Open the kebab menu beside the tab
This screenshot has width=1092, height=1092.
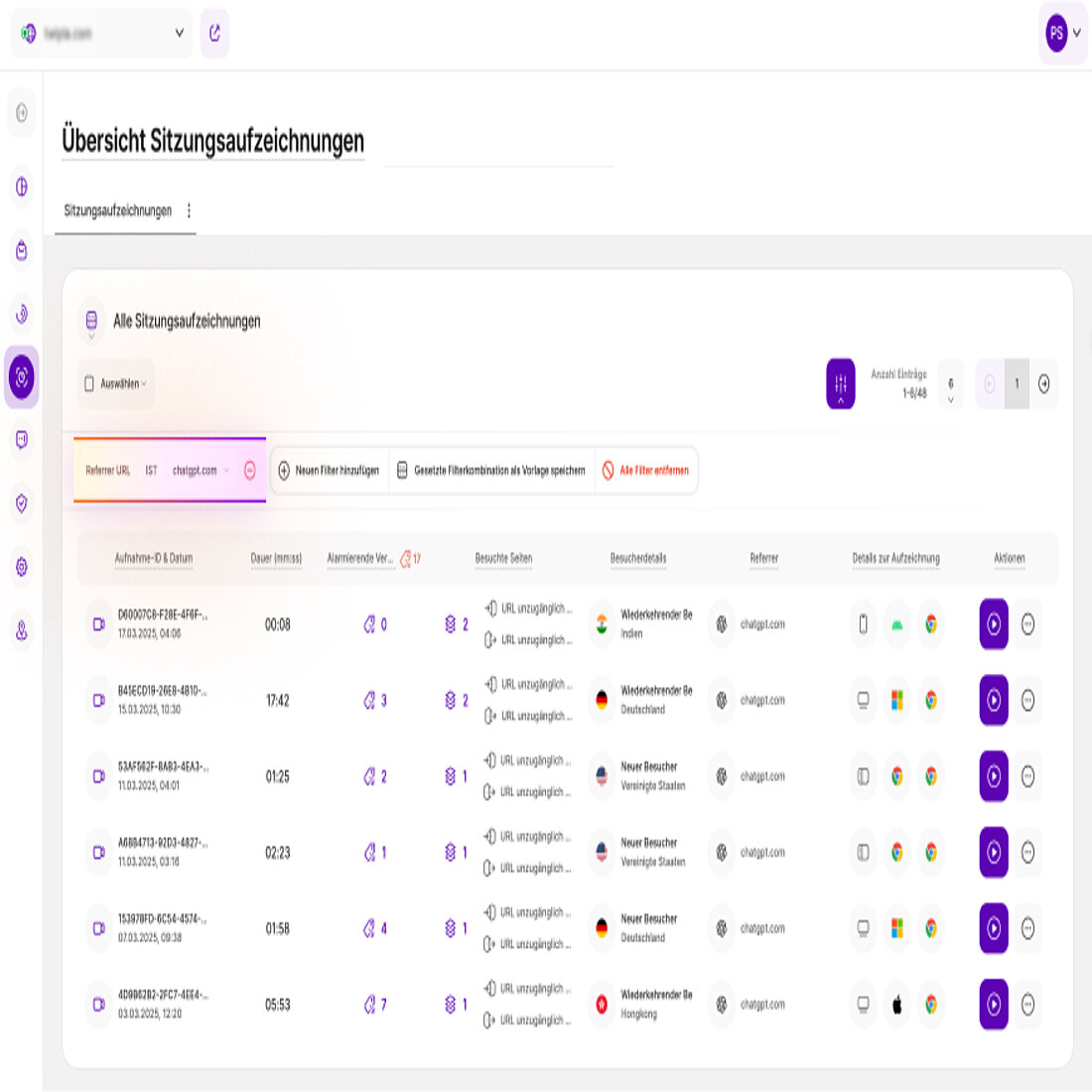point(189,210)
